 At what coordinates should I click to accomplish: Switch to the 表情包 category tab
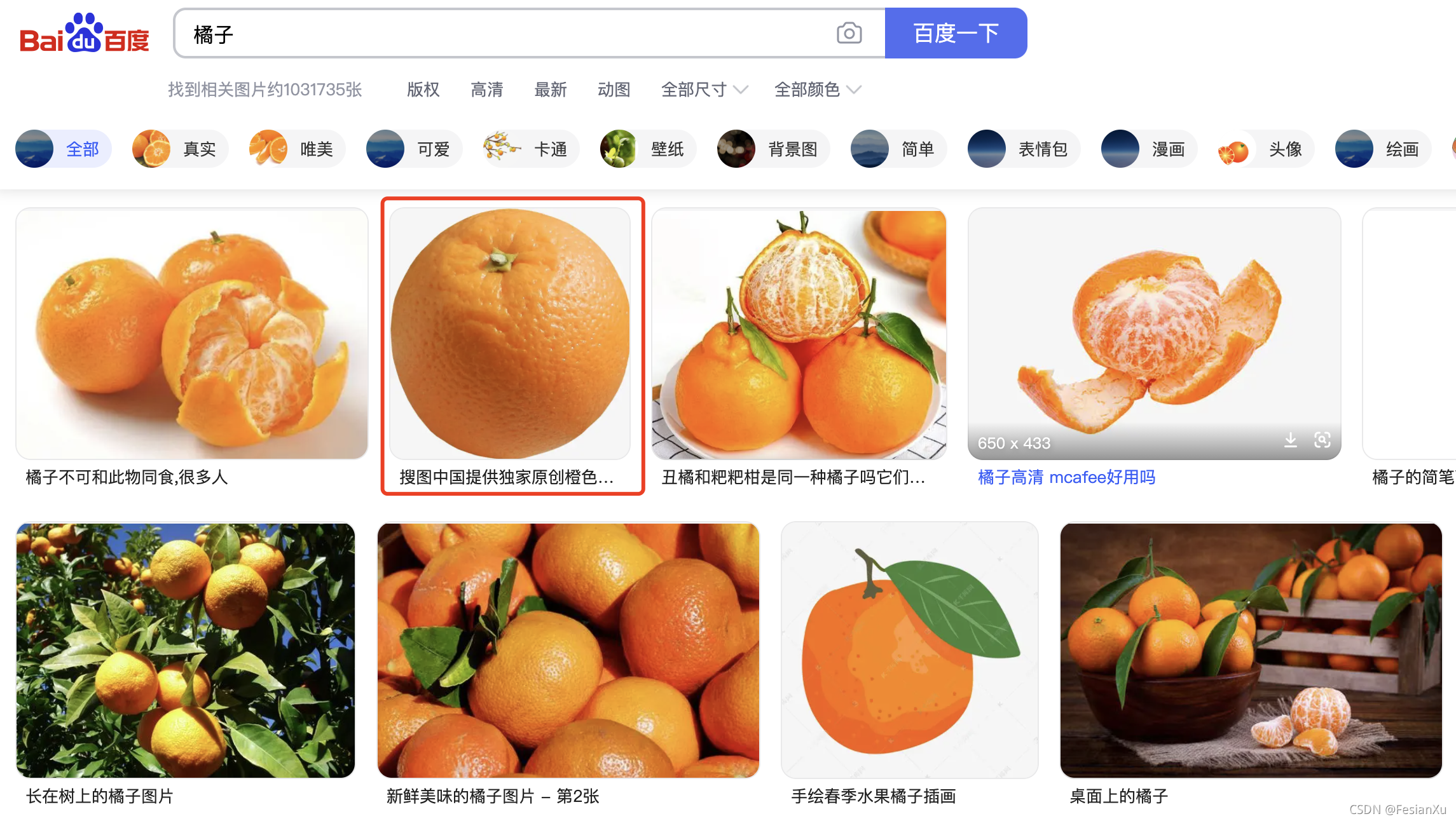point(1022,149)
